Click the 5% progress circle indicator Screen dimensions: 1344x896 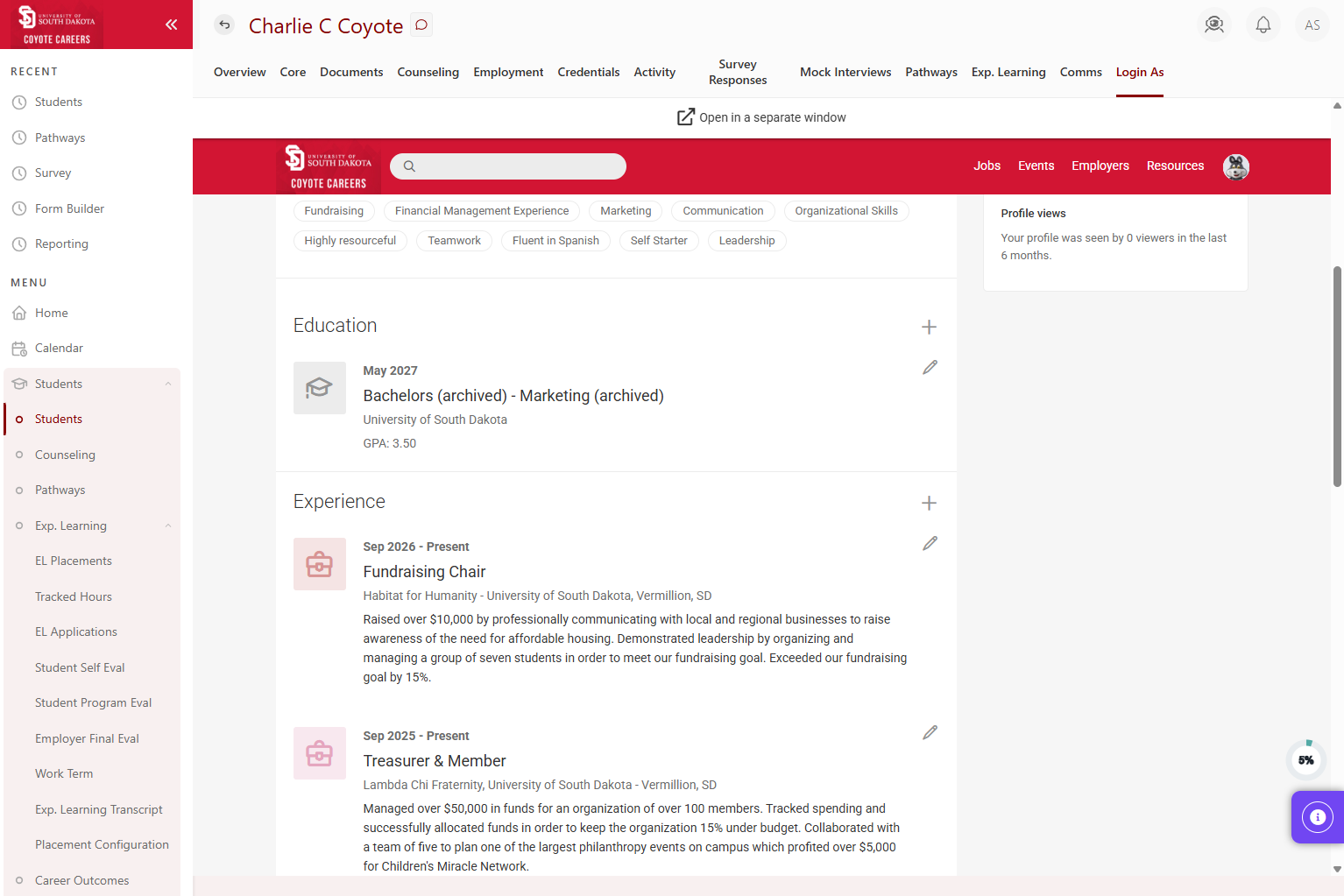point(1305,759)
